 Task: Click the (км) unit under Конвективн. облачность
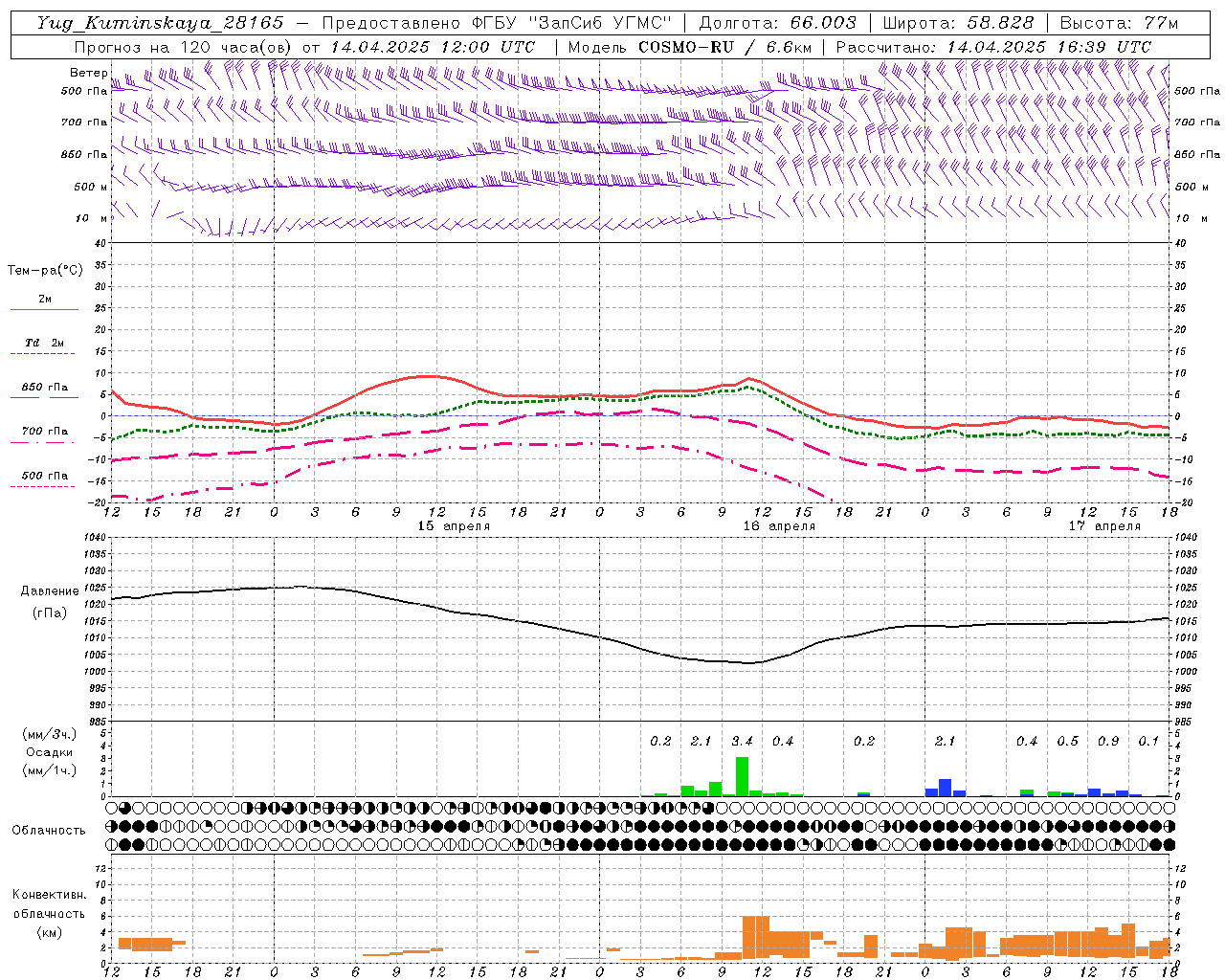click(49, 932)
